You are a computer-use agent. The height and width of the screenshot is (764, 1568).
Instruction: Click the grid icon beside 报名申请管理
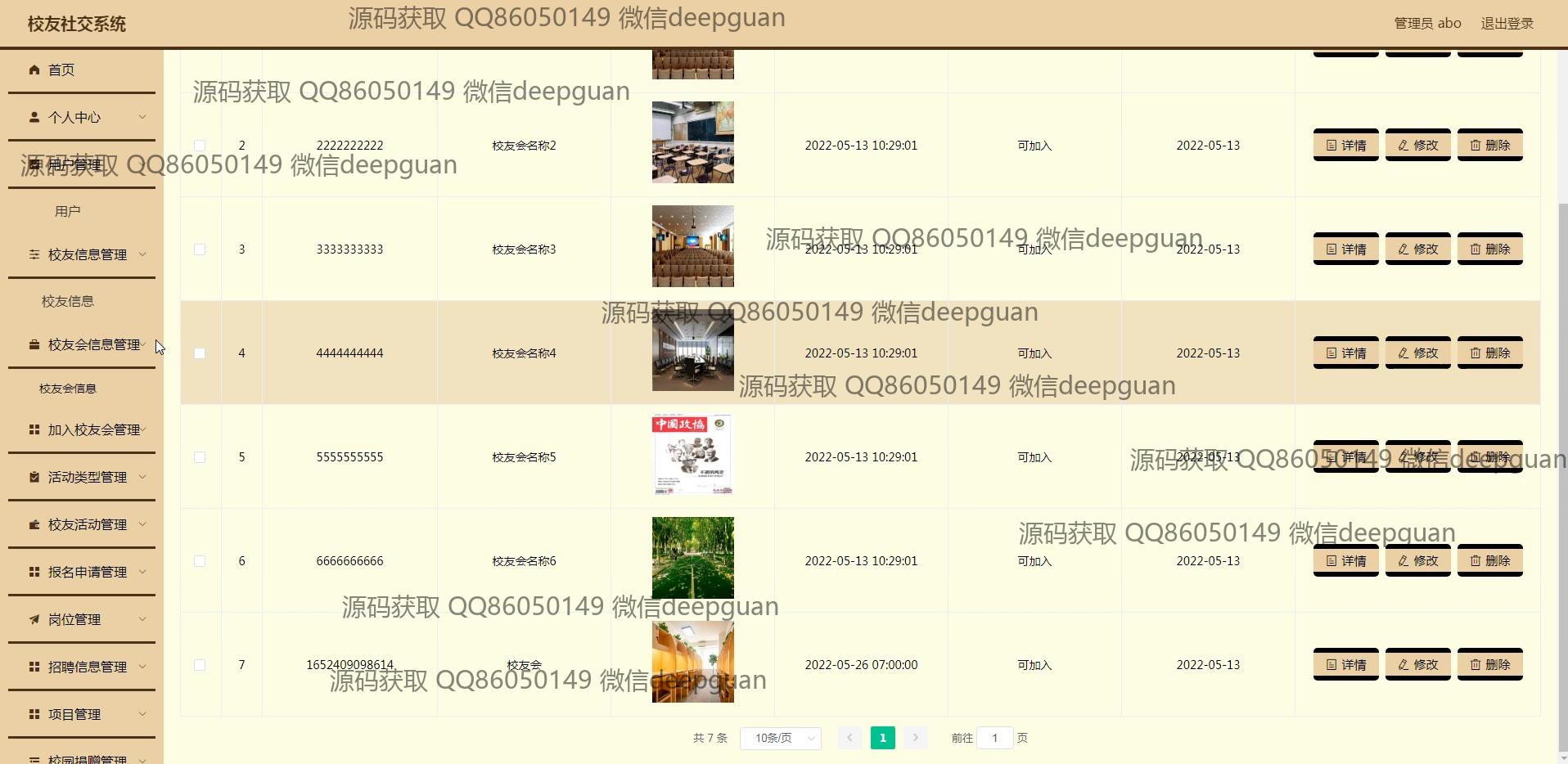(34, 572)
